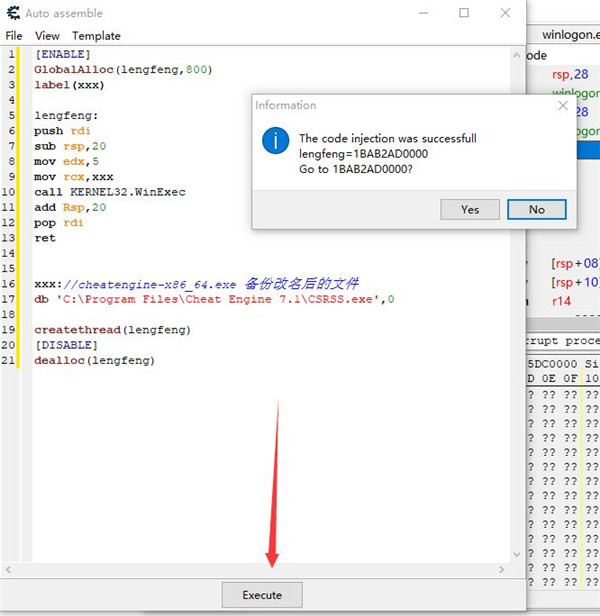Click 'The code injection was successfull' message
The height and width of the screenshot is (616, 600).
pos(388,138)
